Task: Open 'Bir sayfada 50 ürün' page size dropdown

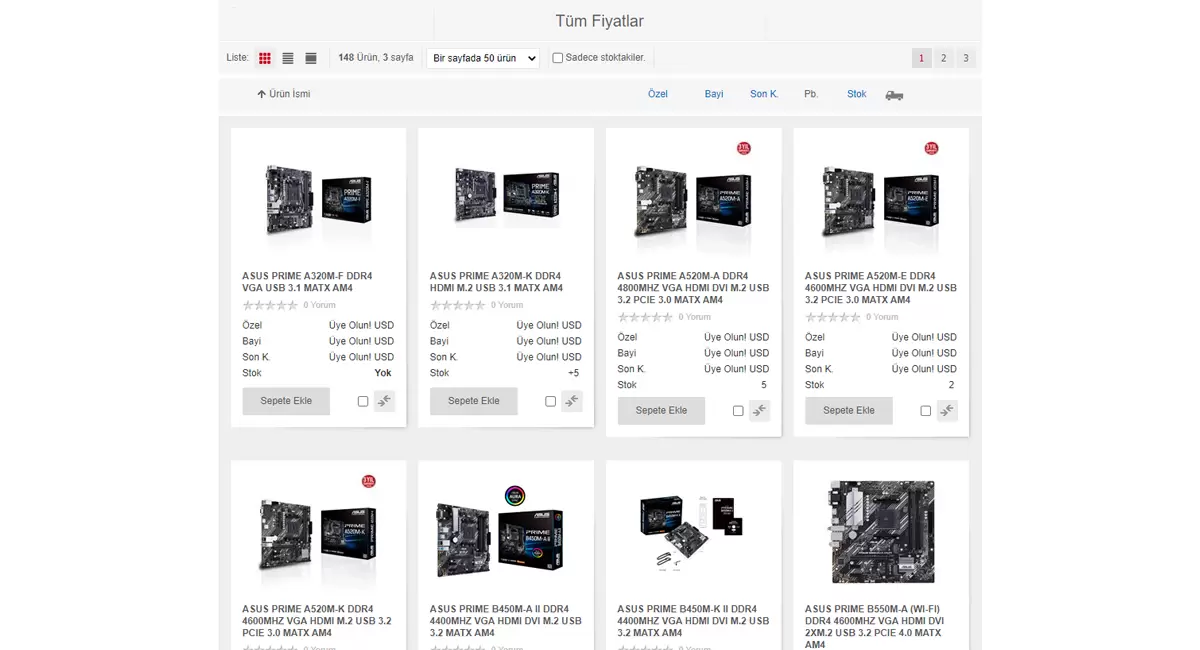Action: 483,58
